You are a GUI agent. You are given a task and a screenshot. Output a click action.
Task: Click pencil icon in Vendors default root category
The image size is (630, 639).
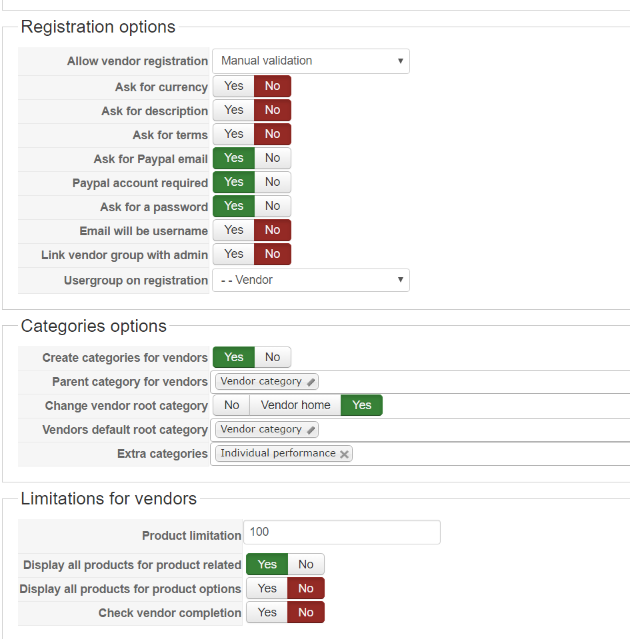[311, 430]
